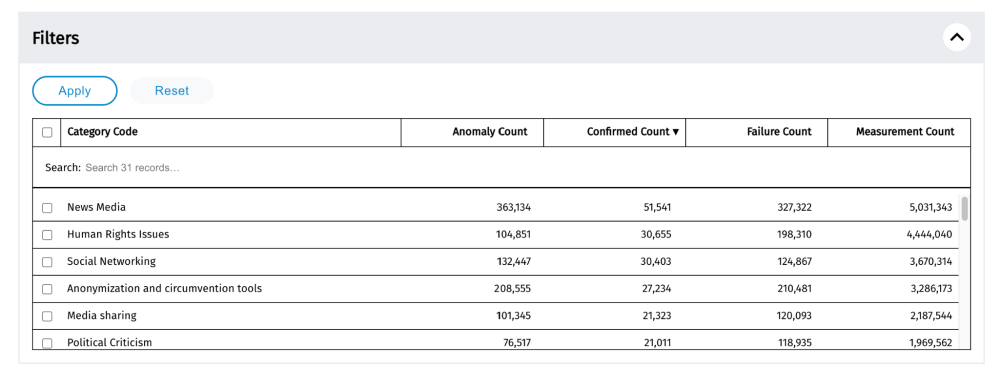The width and height of the screenshot is (1000, 374).
Task: Sort by Failure Count column
Action: coord(779,132)
